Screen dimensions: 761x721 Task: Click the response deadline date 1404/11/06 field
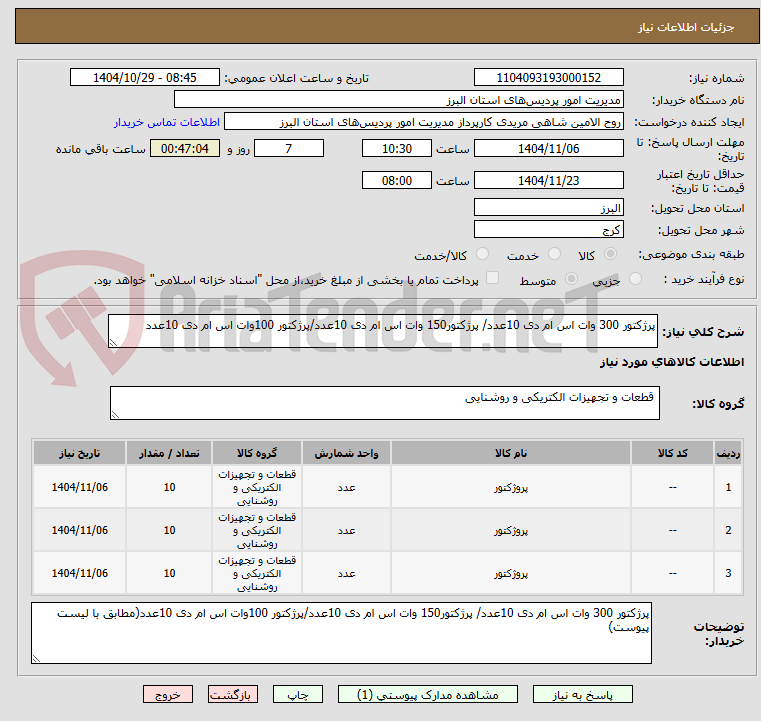click(x=548, y=148)
